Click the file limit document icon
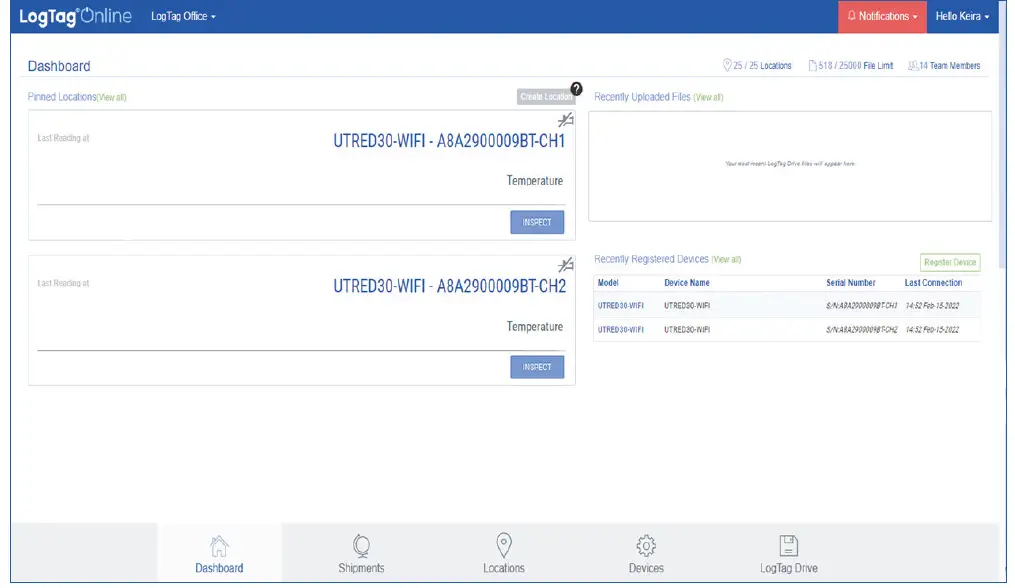Screen dimensions: 1015x588 (812, 65)
